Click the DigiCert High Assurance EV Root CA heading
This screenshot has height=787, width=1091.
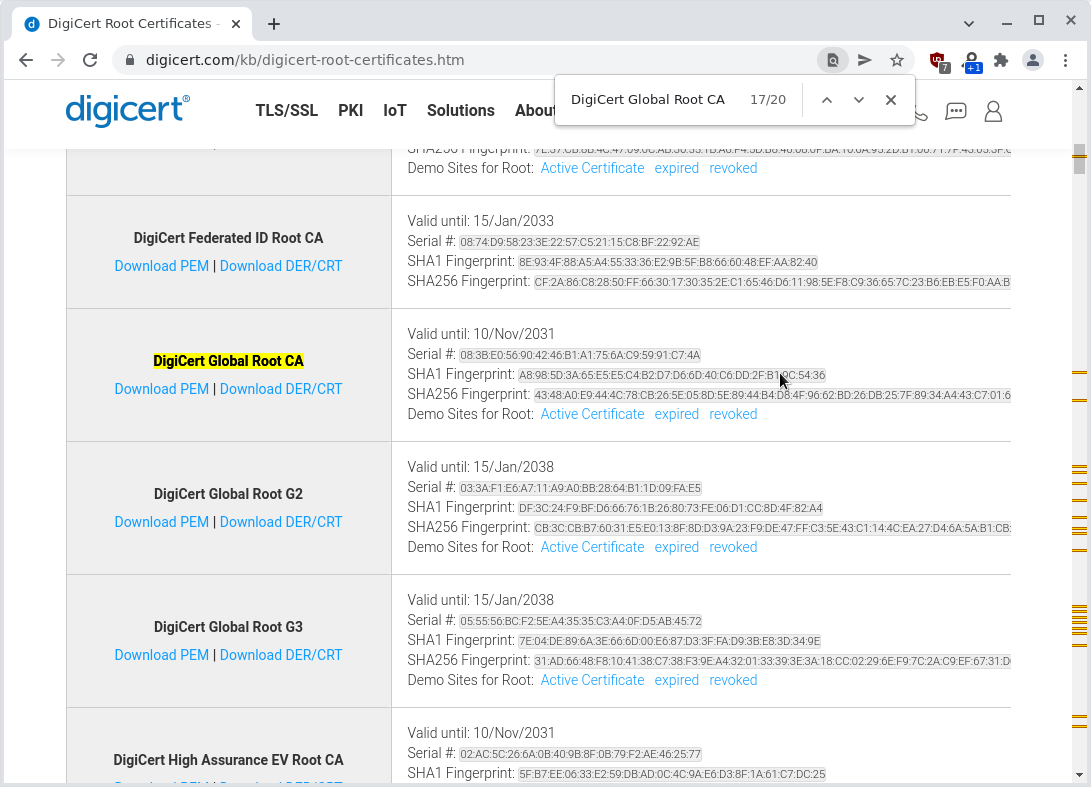(228, 760)
